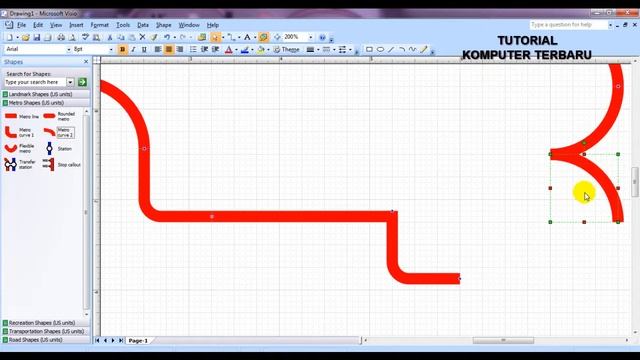The height and width of the screenshot is (360, 640).
Task: Open the New drawing dropdown arrow
Action: pyautogui.click(x=17, y=38)
